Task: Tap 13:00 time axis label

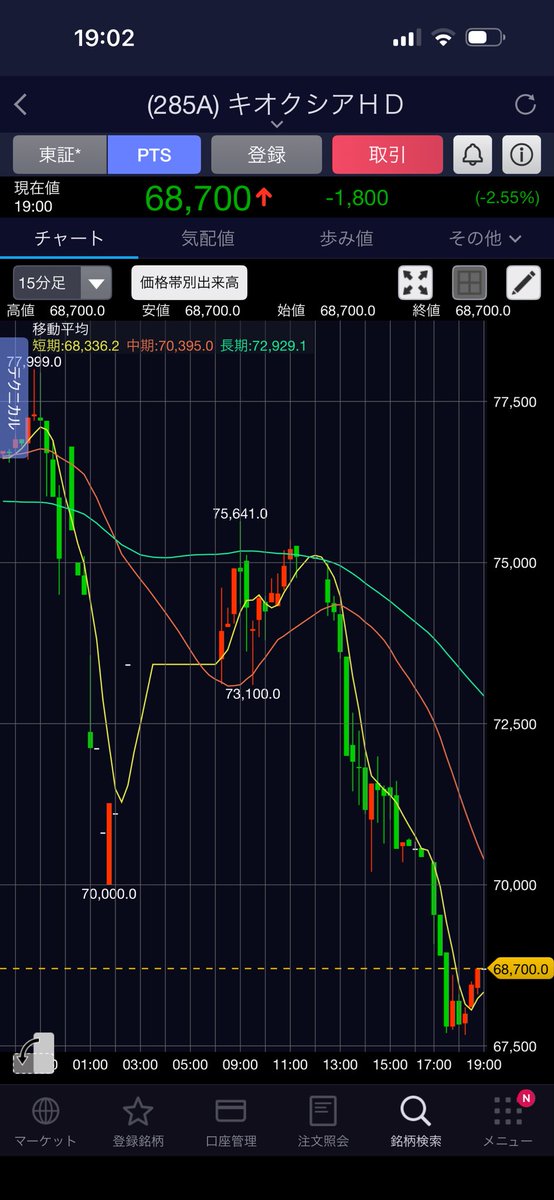Action: pos(339,1065)
